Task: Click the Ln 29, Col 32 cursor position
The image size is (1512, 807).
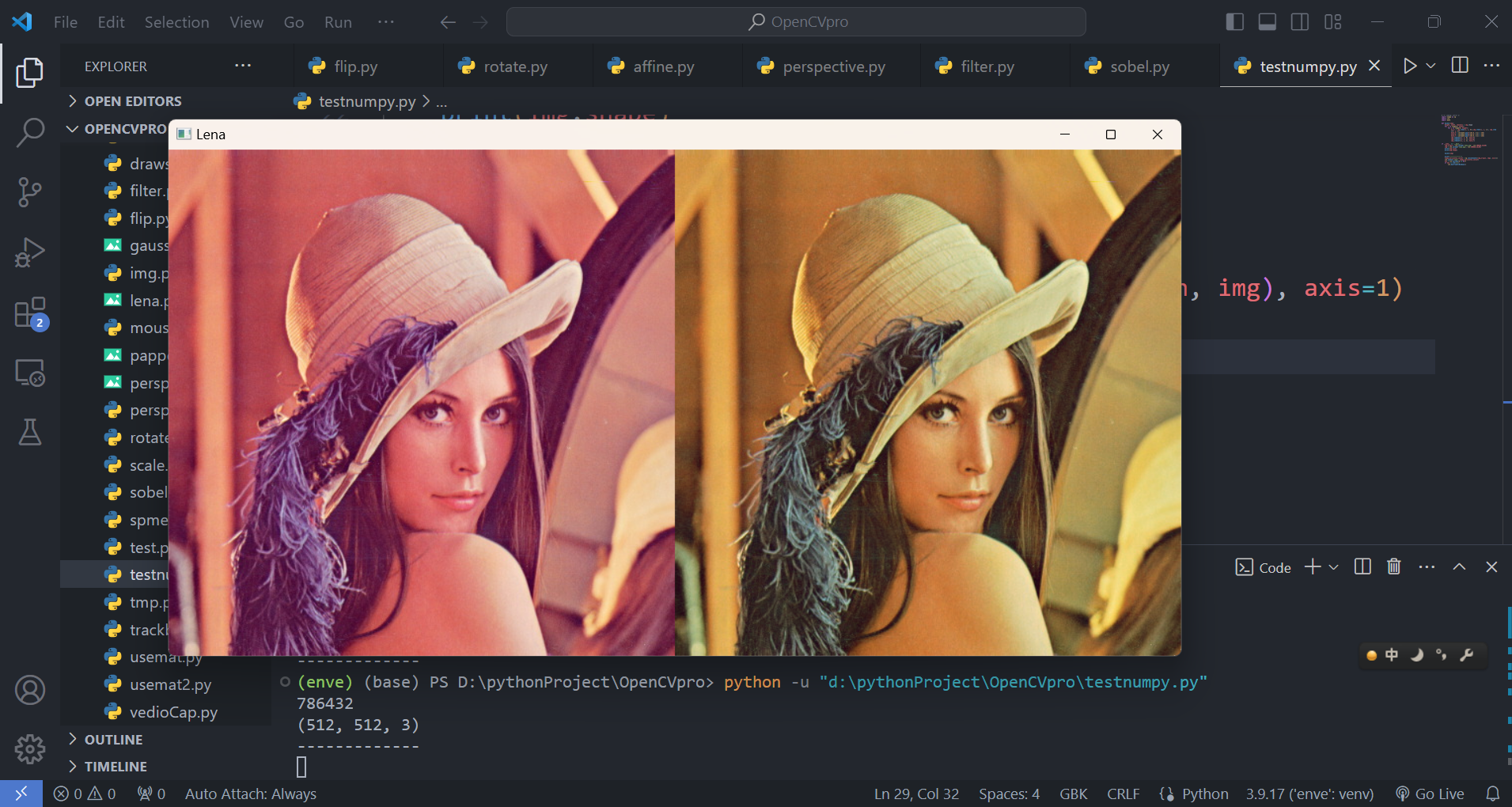Action: coord(916,794)
